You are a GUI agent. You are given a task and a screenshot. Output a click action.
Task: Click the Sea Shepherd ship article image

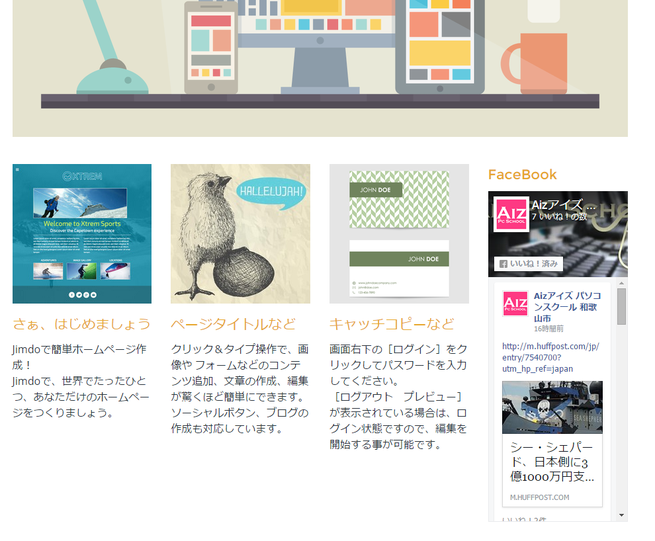click(x=552, y=407)
